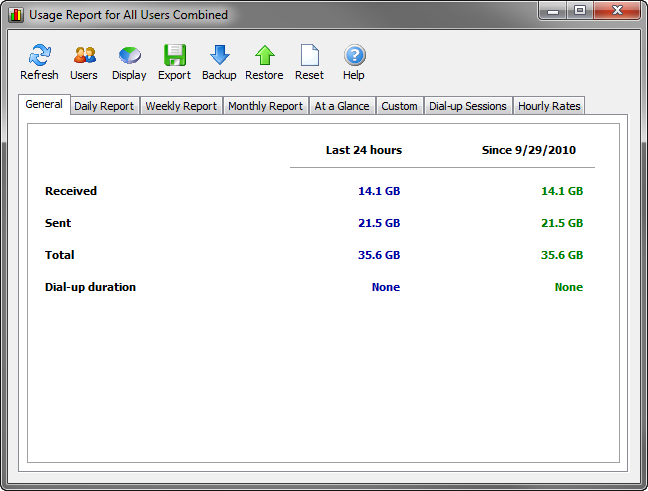The image size is (648, 491).
Task: Click the Since 9/29/2010 column header
Action: pyautogui.click(x=529, y=150)
